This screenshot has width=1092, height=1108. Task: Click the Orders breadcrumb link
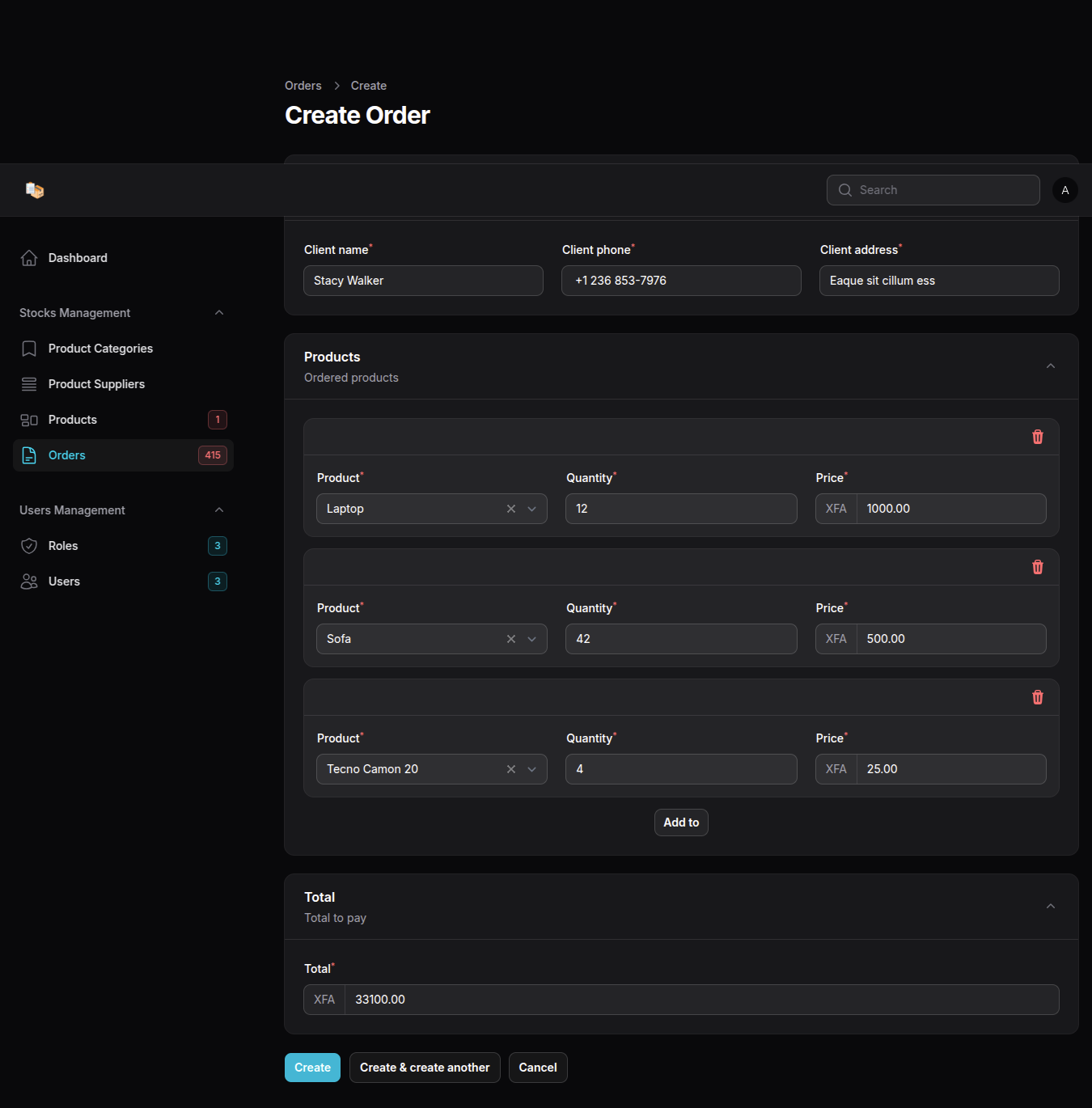tap(303, 86)
